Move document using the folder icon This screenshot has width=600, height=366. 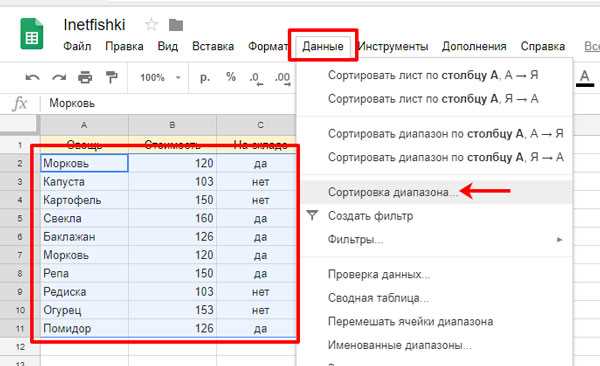(x=176, y=25)
